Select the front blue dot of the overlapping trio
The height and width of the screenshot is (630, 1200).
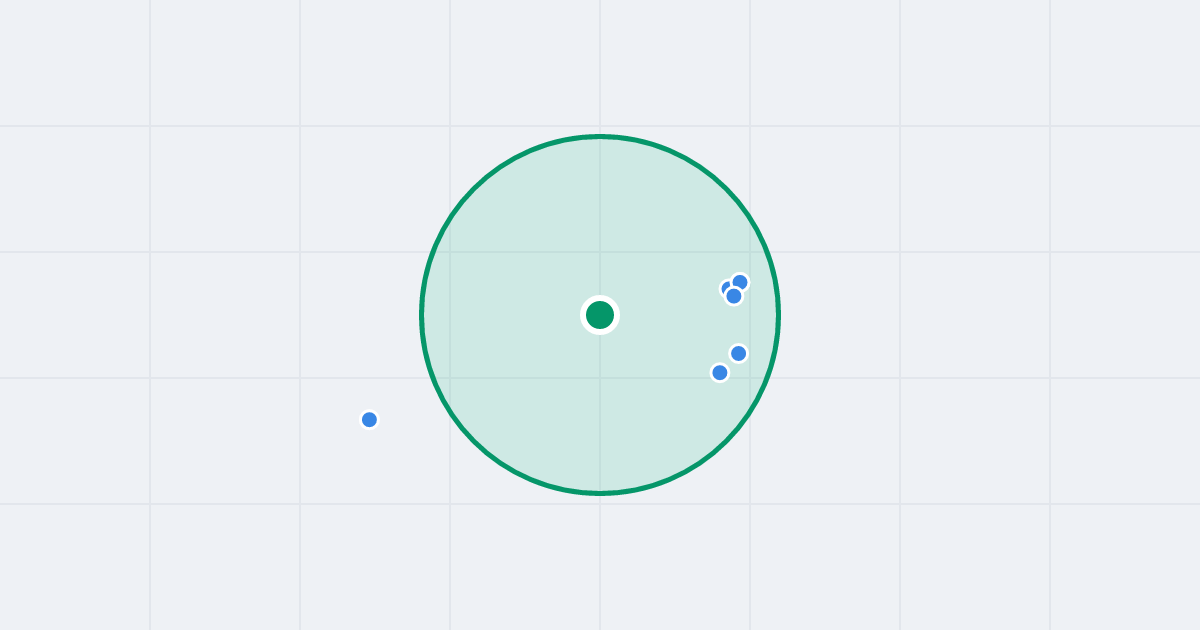pos(734,296)
